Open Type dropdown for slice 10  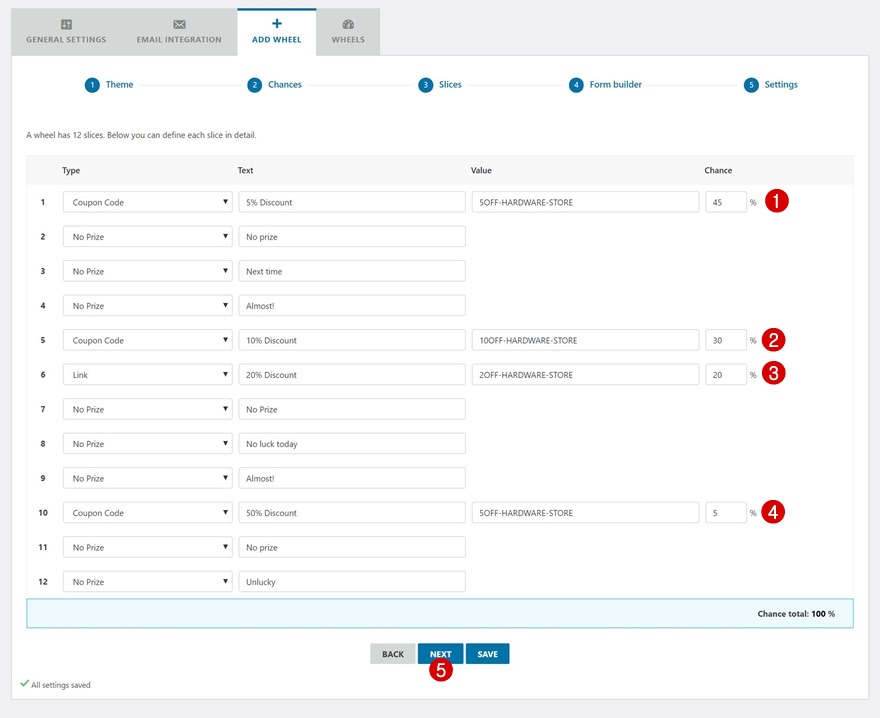coord(147,513)
